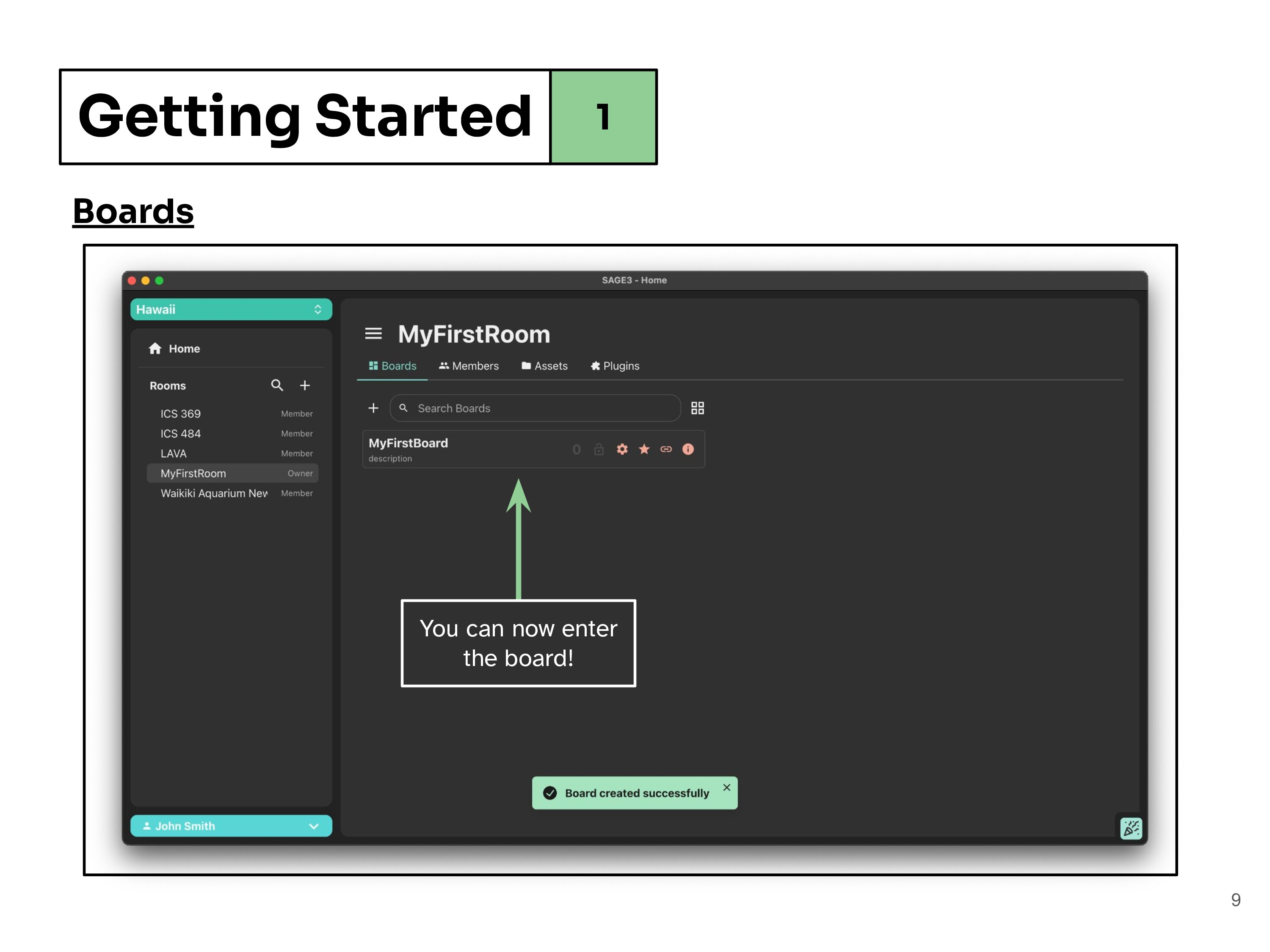Toggle the lock on MyFirstBoard
The height and width of the screenshot is (952, 1270).
click(x=599, y=449)
